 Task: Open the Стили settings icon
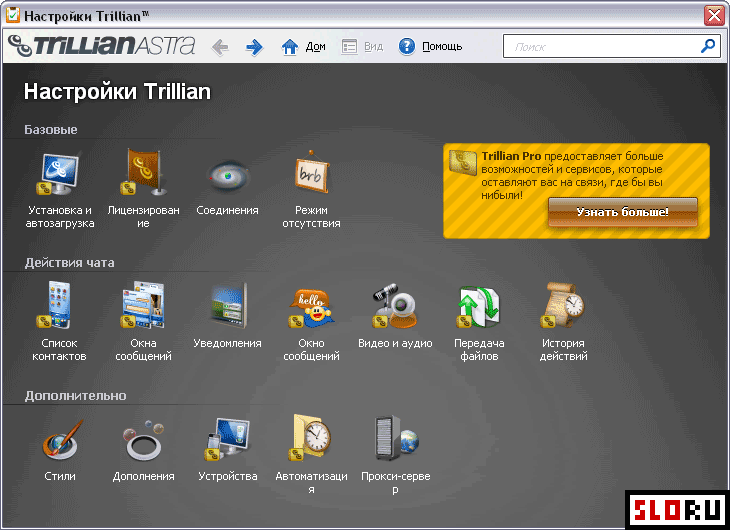click(x=62, y=439)
